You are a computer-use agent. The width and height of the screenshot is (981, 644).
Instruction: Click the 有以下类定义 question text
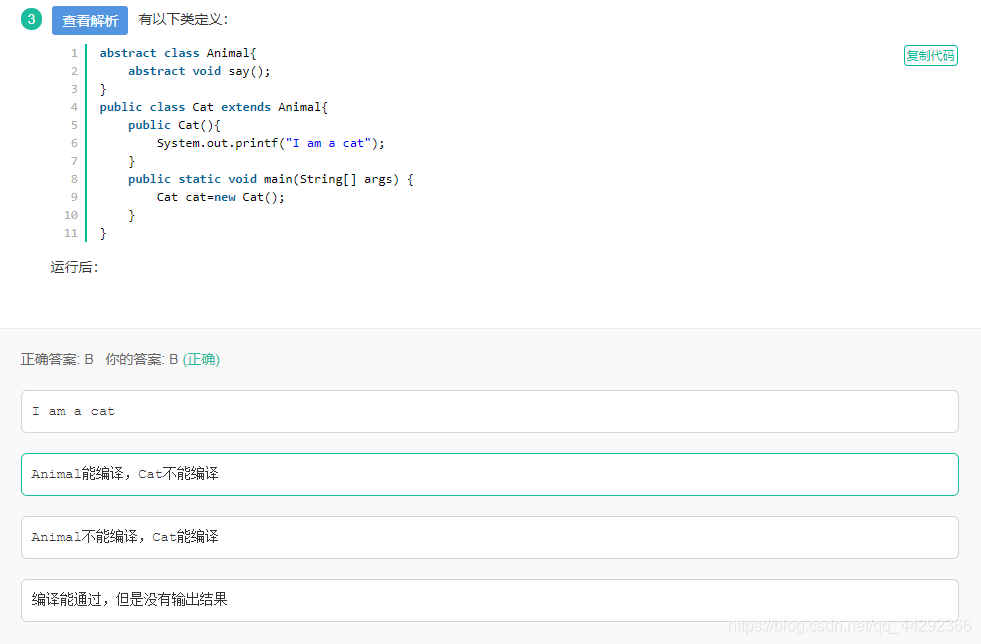(x=183, y=19)
